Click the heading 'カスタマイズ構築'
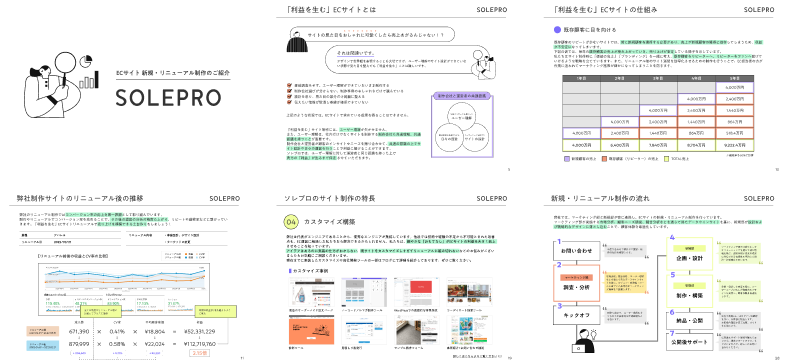This screenshot has height=364, width=800. [x=330, y=223]
